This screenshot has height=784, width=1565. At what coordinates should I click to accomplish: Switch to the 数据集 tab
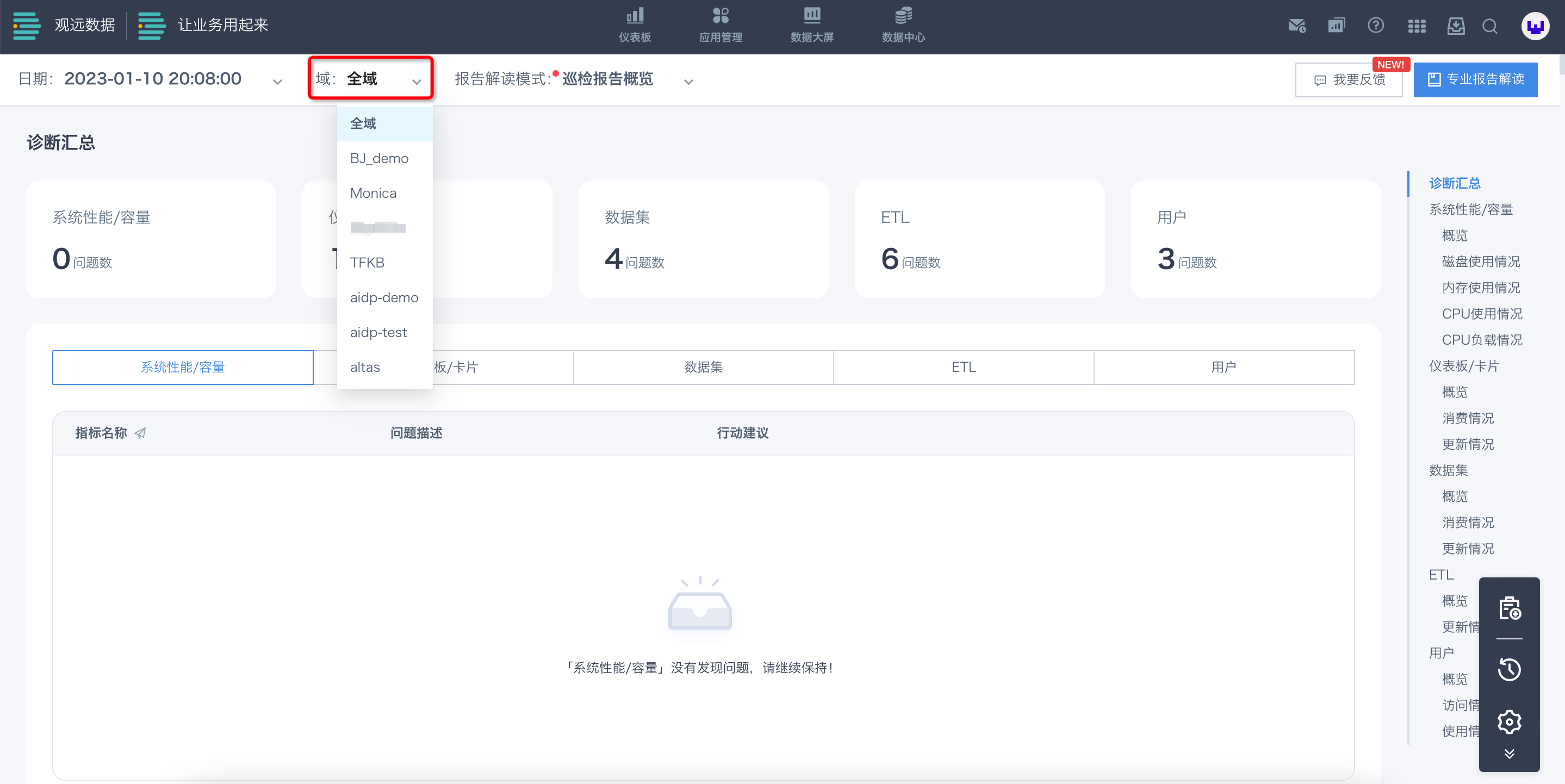click(x=703, y=368)
